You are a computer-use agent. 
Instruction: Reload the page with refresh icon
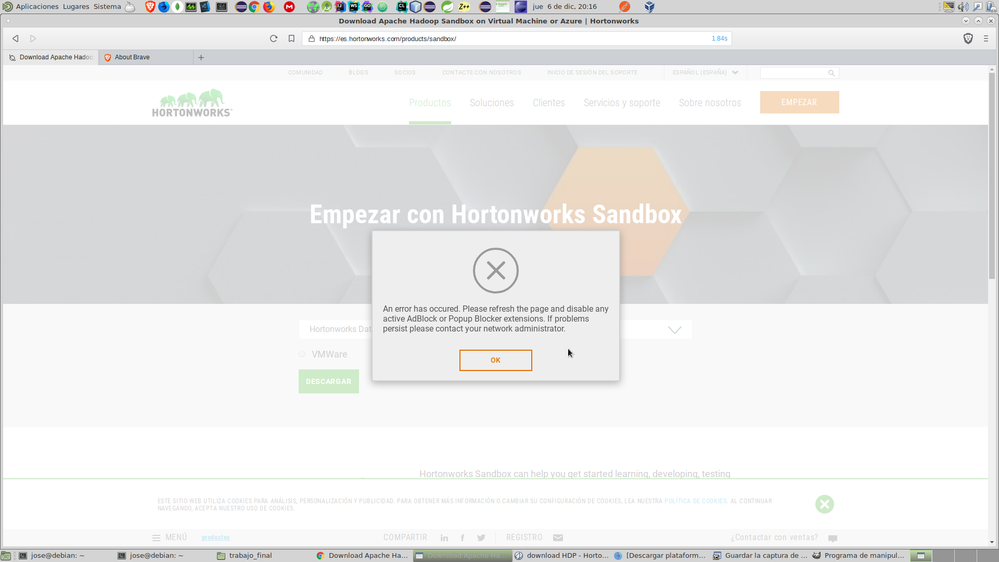[x=273, y=39]
